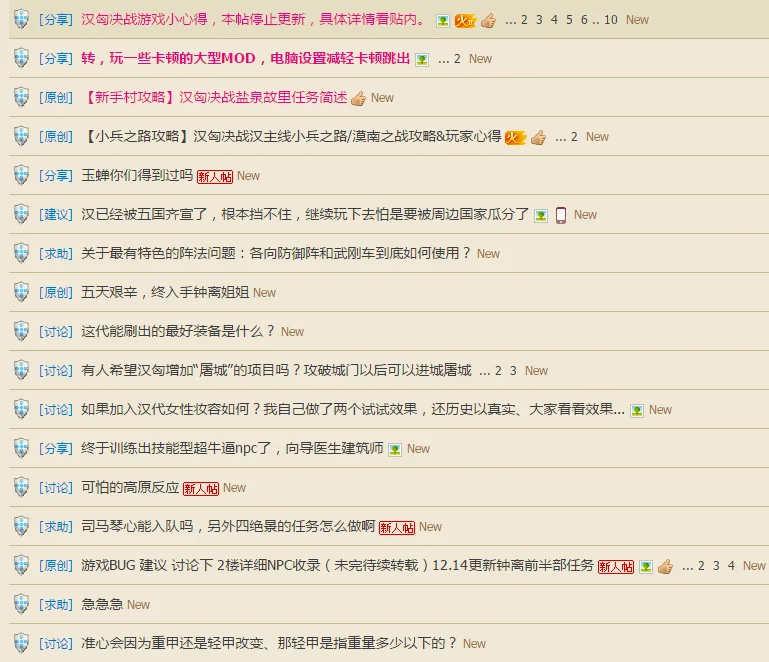Click the 新人帖 badge beside 玉蝉你们得到过吗
Viewport: 769px width, 662px height.
(215, 177)
